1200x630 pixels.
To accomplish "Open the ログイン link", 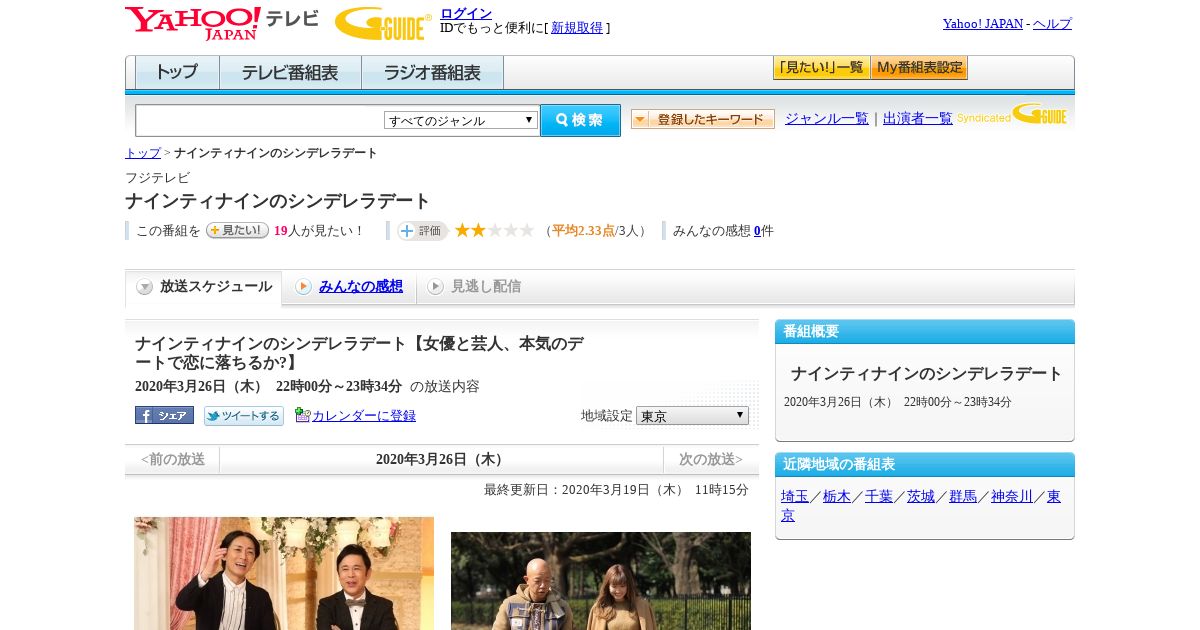I will coord(466,13).
